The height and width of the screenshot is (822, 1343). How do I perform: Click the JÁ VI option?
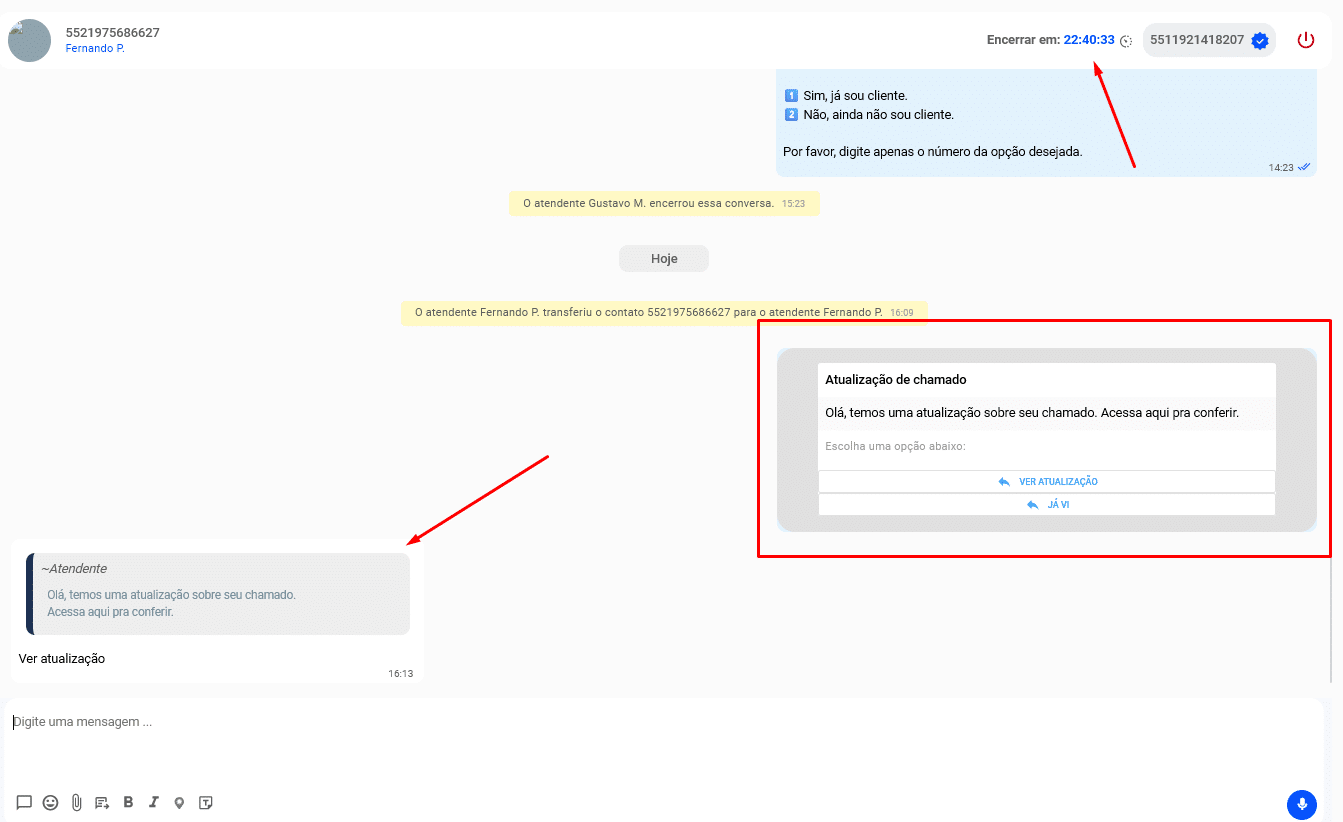(x=1047, y=504)
